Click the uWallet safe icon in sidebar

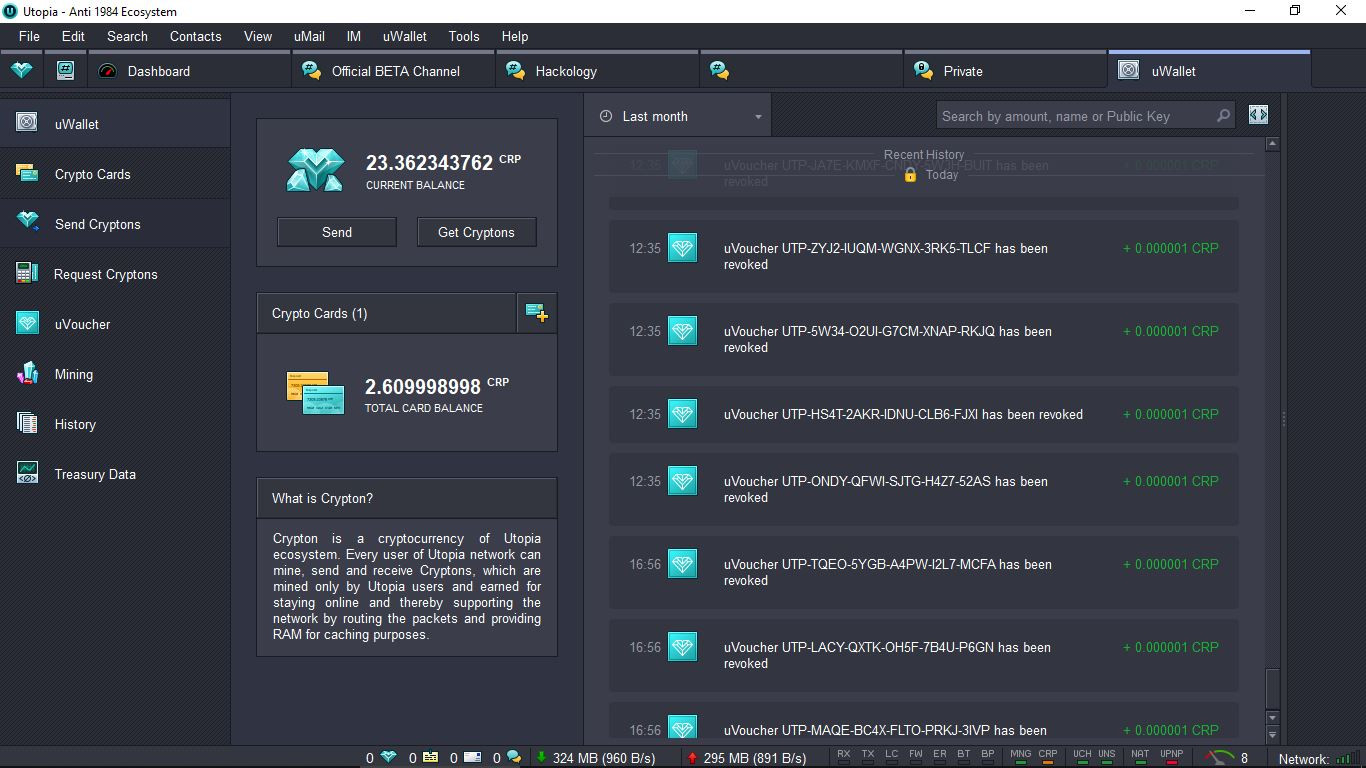pyautogui.click(x=27, y=122)
